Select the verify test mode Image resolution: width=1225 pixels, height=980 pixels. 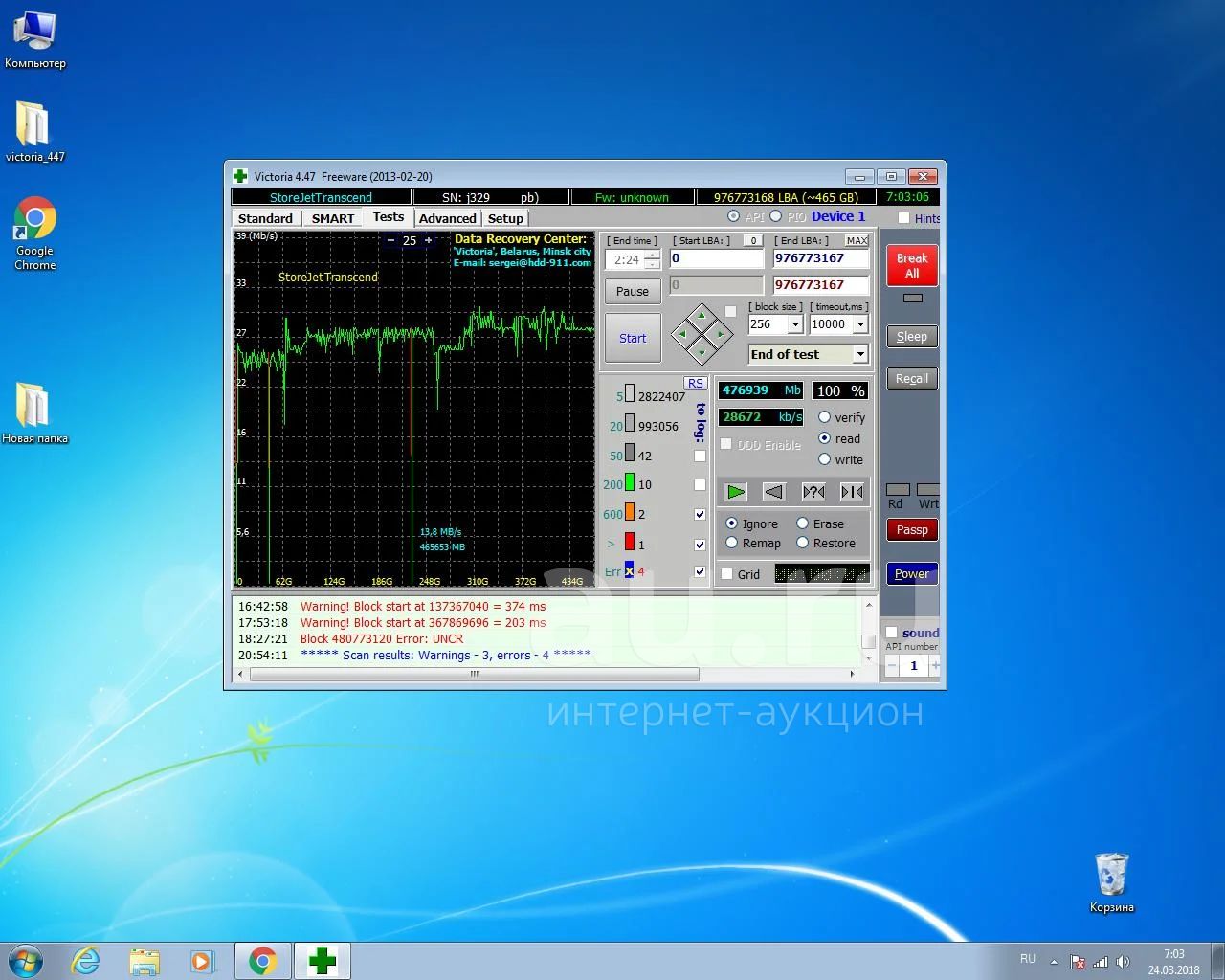(x=824, y=417)
